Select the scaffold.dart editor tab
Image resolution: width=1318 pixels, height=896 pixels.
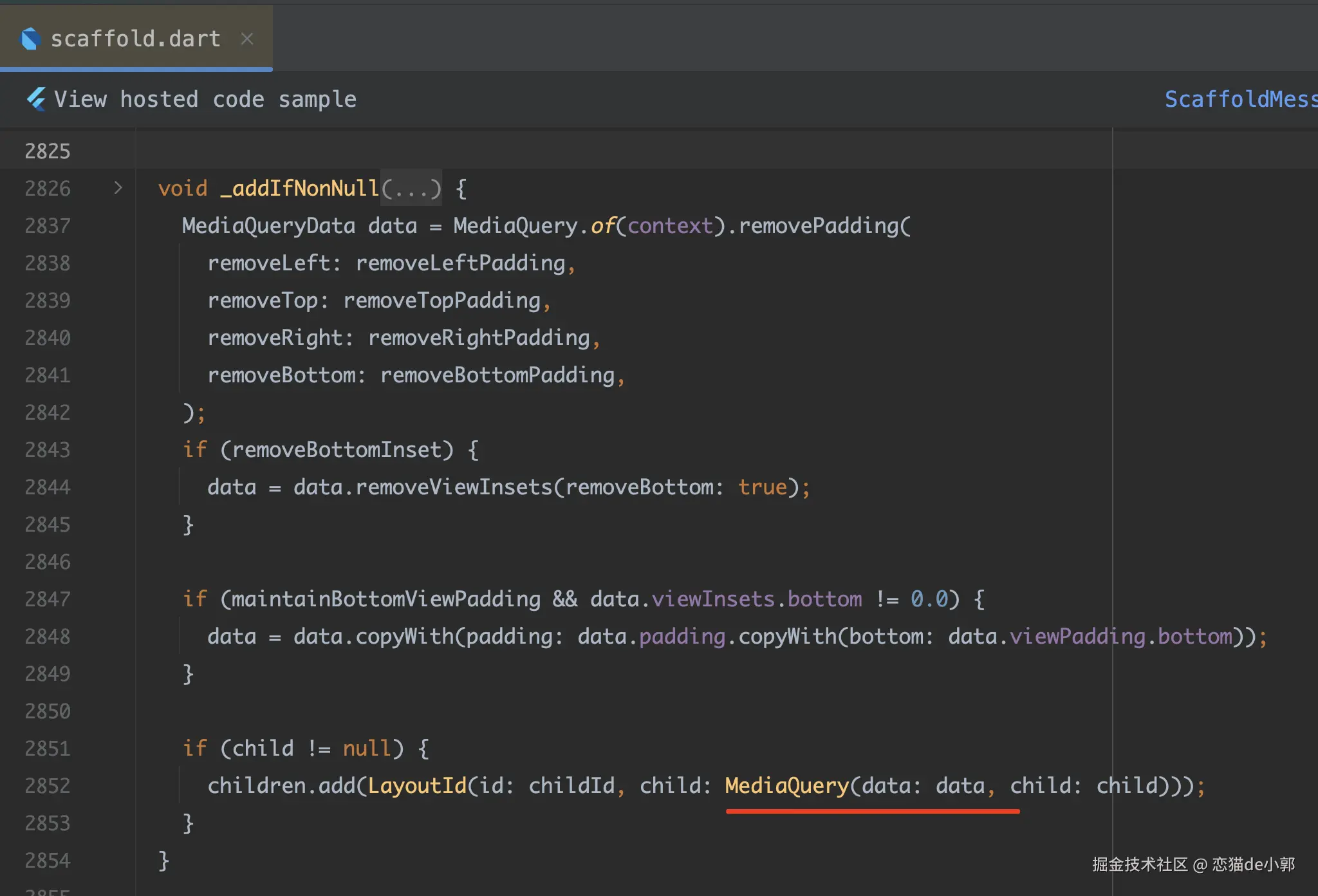point(135,39)
